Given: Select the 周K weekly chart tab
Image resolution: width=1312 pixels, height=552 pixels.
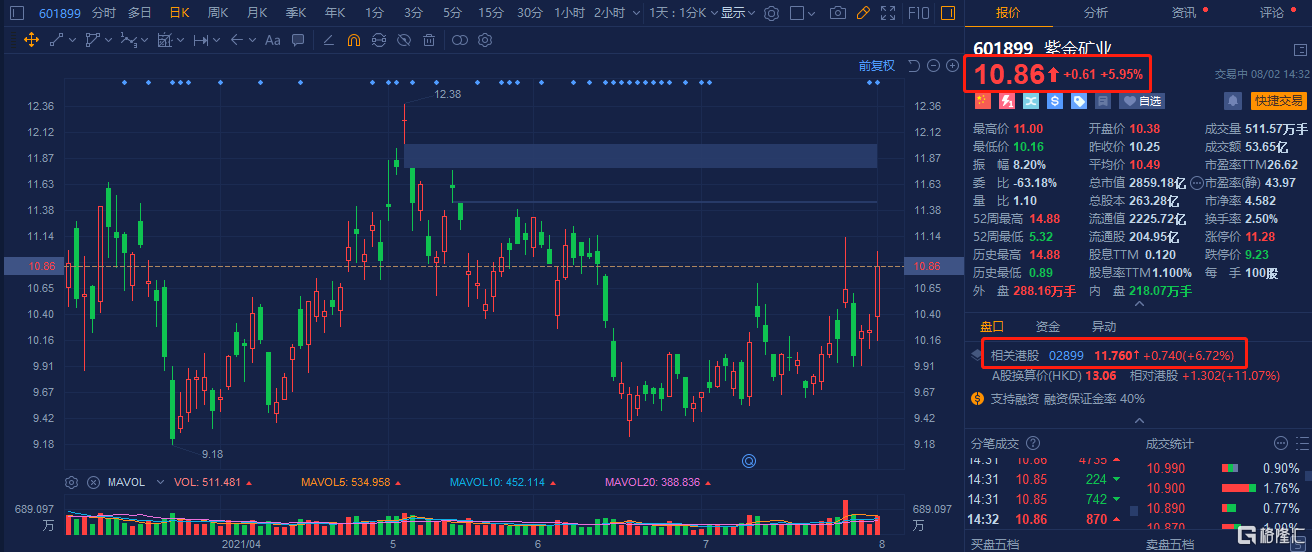Looking at the screenshot, I should [x=217, y=13].
